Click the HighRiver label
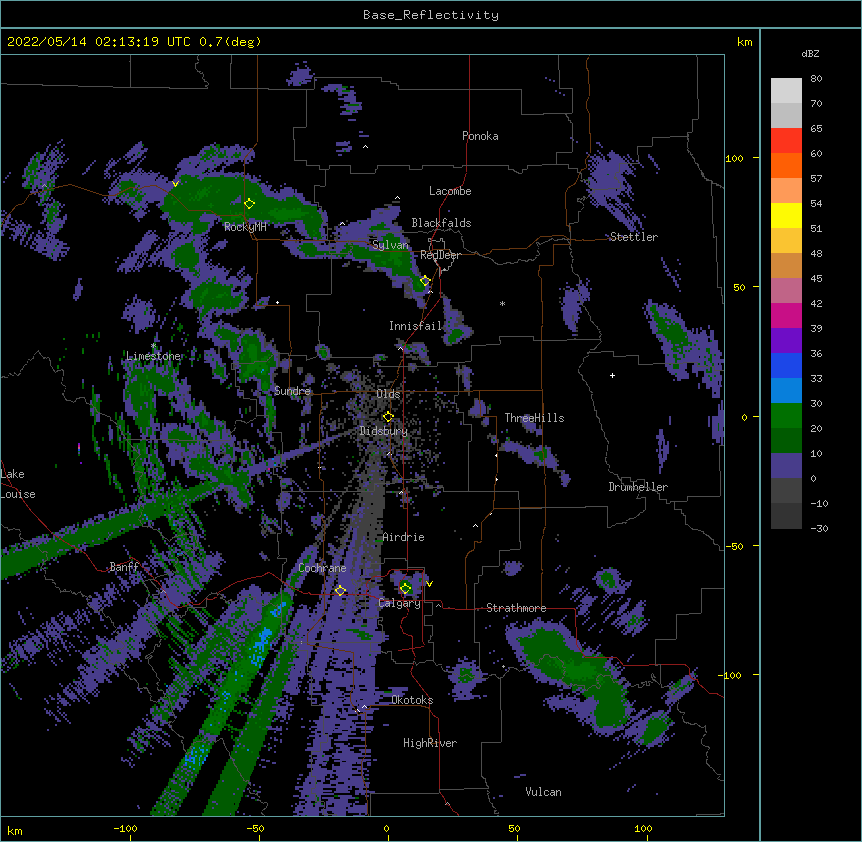862x842 pixels. [430, 743]
